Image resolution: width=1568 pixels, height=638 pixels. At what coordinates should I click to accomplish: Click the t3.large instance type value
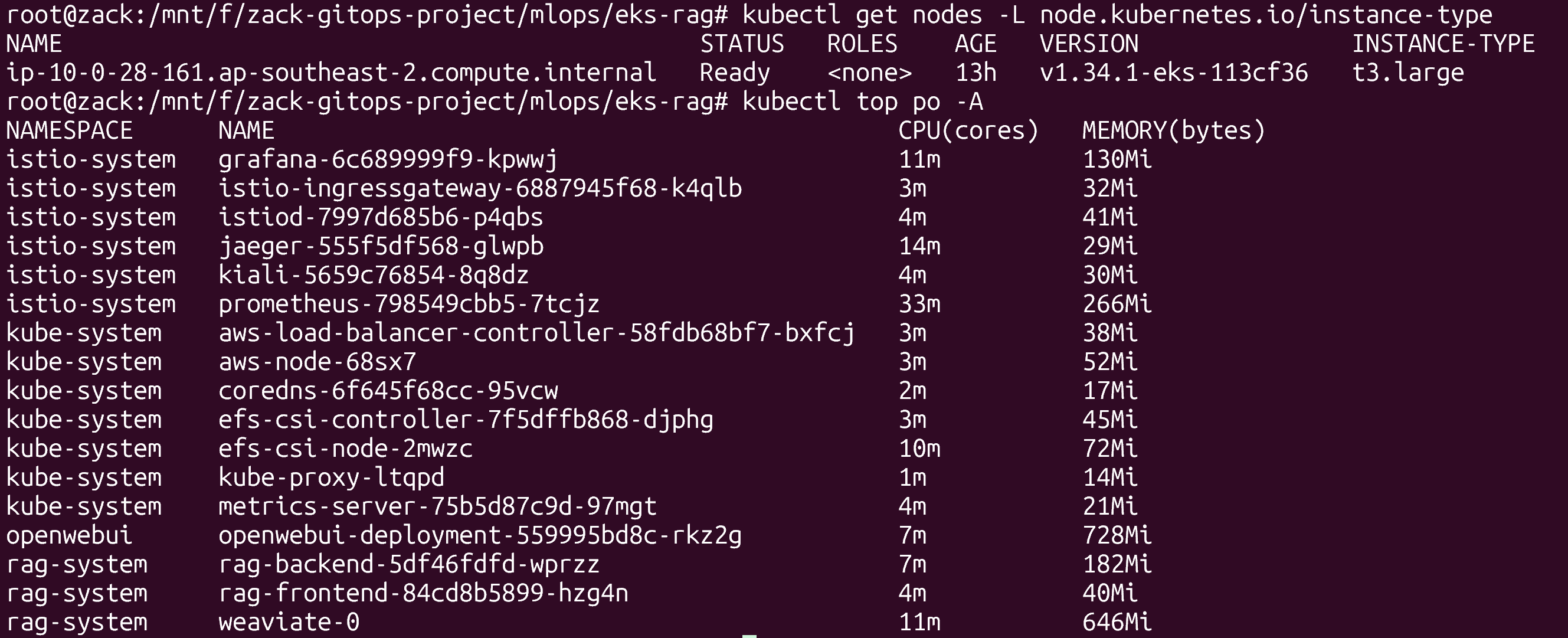pos(1408,73)
